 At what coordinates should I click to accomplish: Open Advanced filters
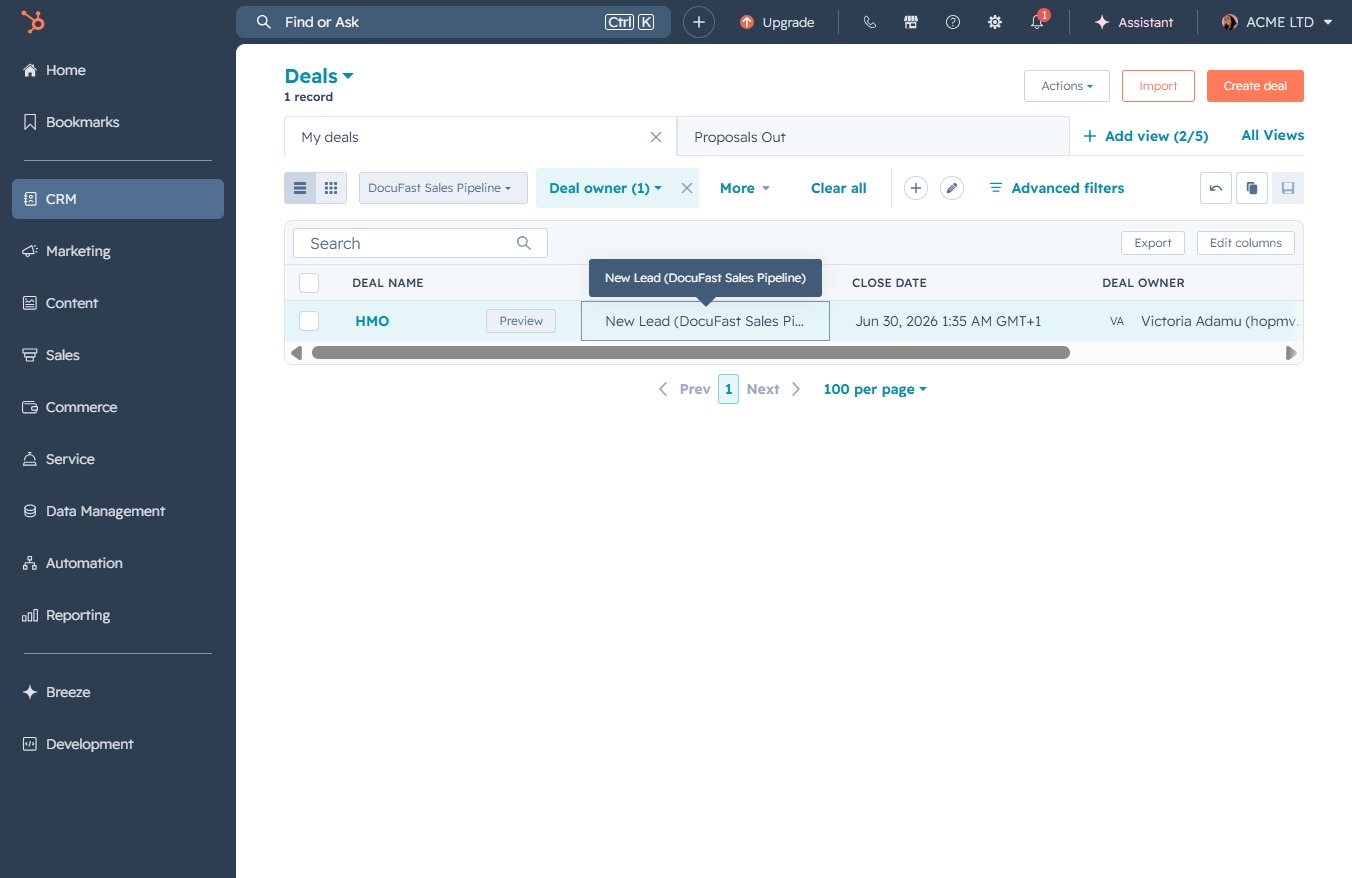point(1056,188)
